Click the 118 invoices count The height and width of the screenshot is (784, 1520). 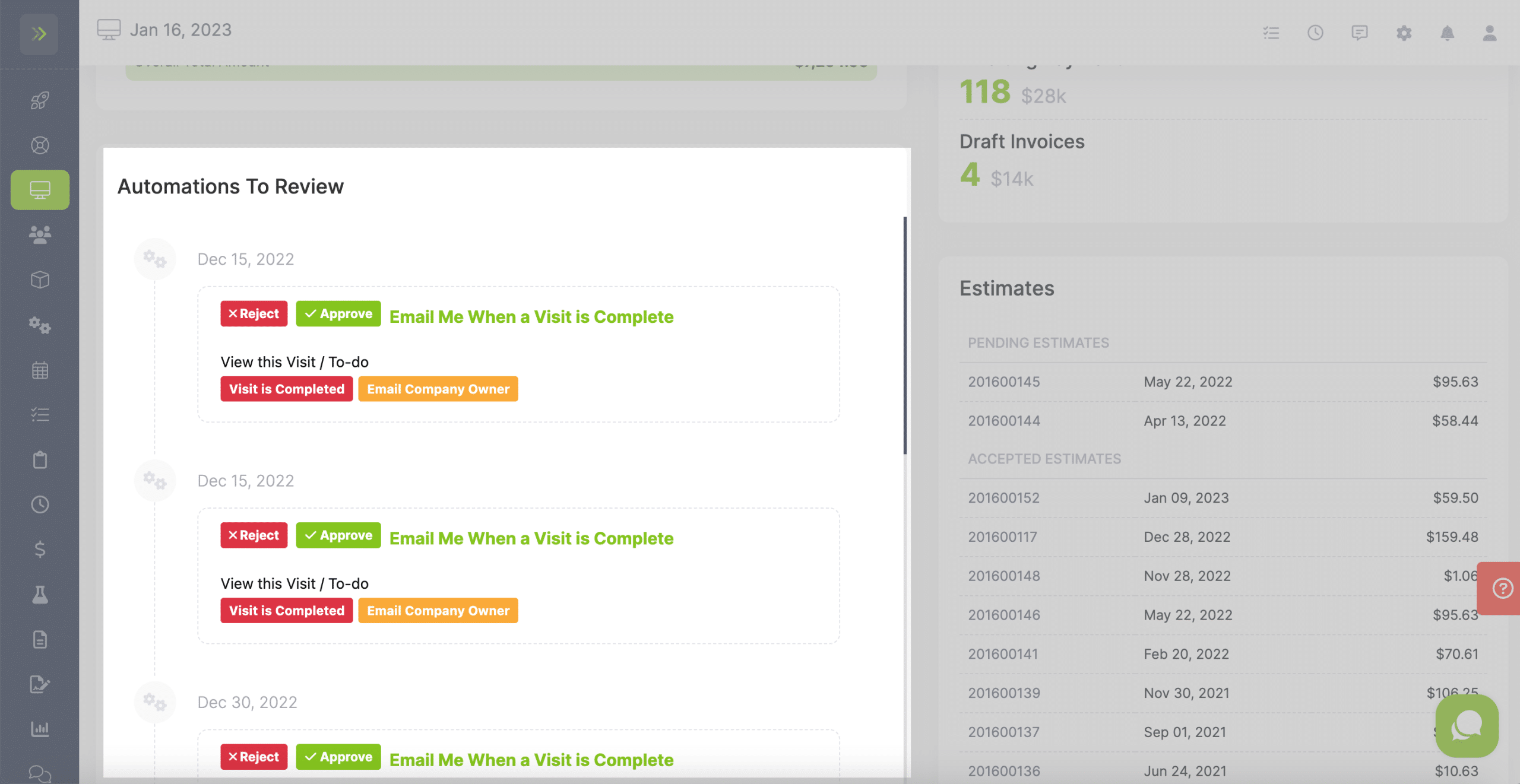[984, 92]
